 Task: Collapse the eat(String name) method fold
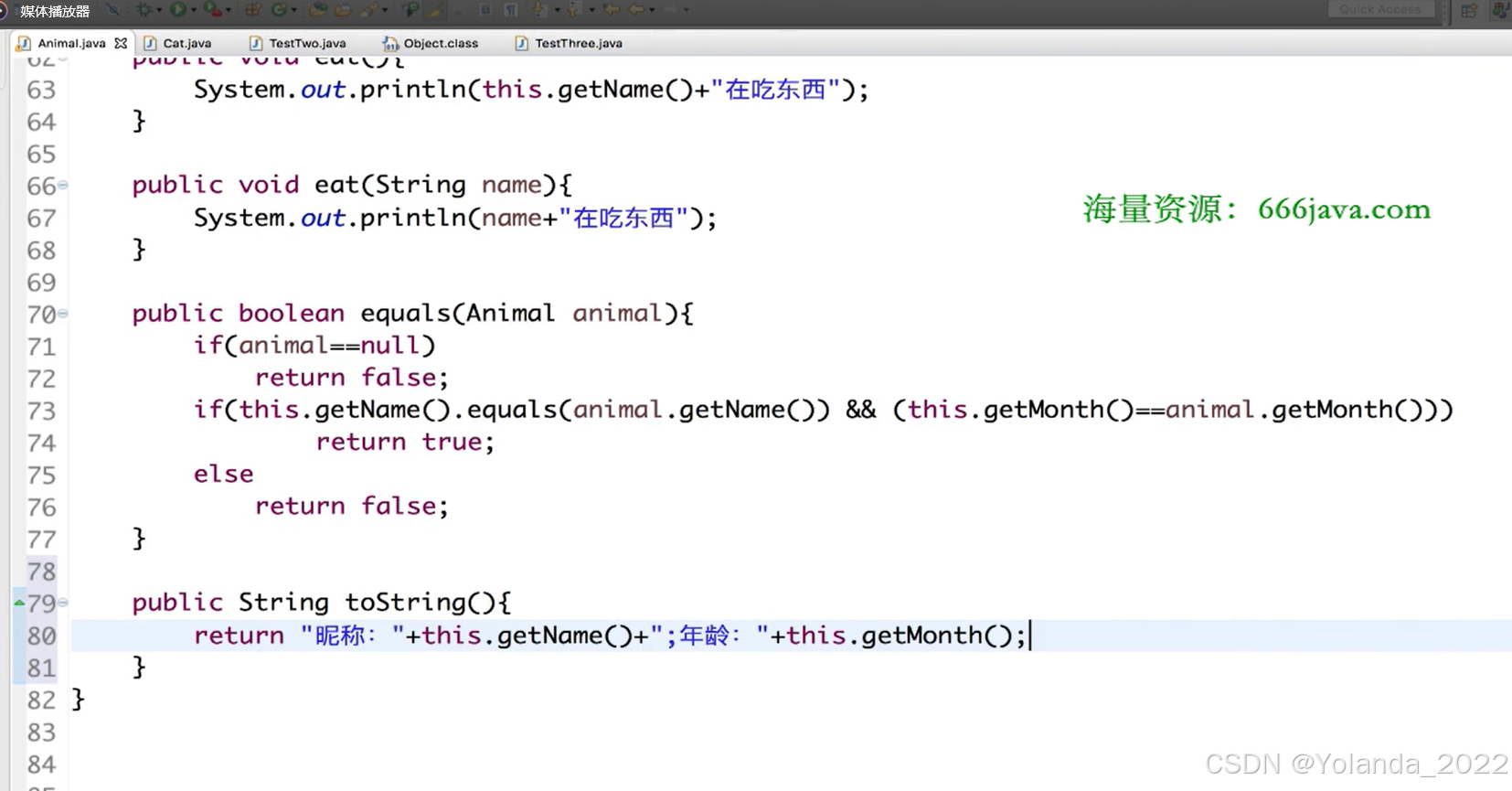(63, 185)
